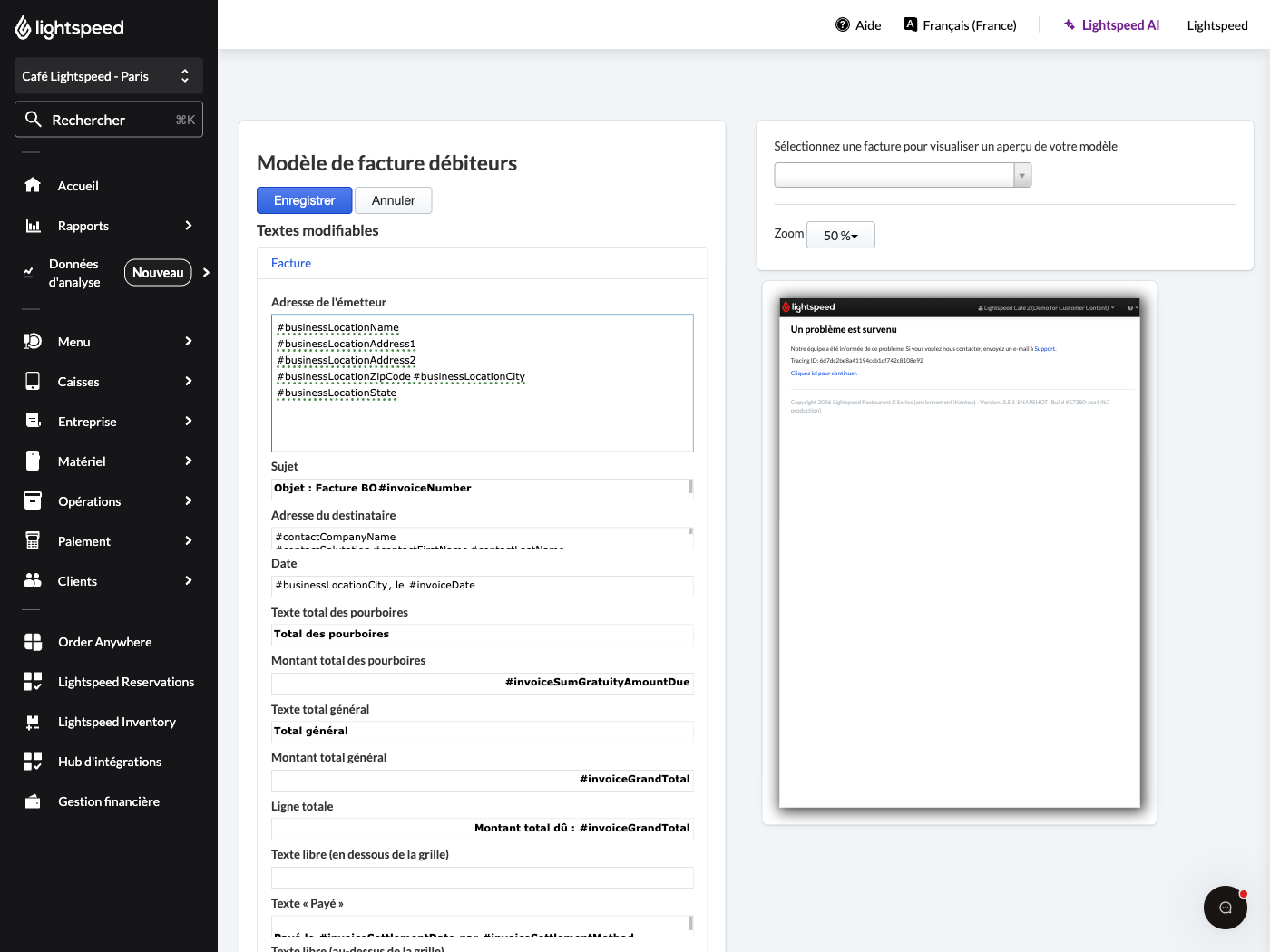Expand the Menu submenu chevron
The width and height of the screenshot is (1270, 952).
(189, 341)
